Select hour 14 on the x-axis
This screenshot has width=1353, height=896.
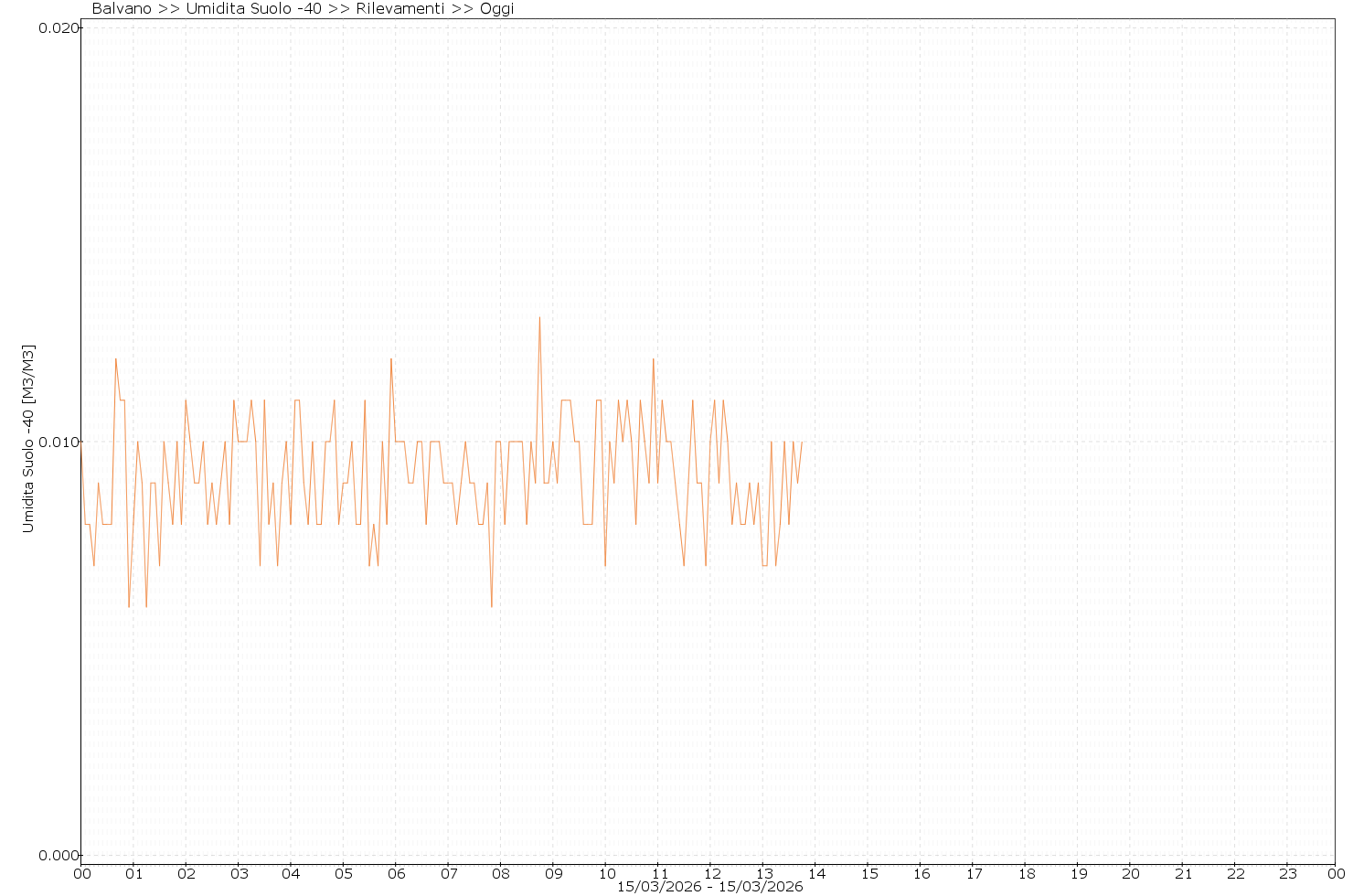pyautogui.click(x=816, y=873)
